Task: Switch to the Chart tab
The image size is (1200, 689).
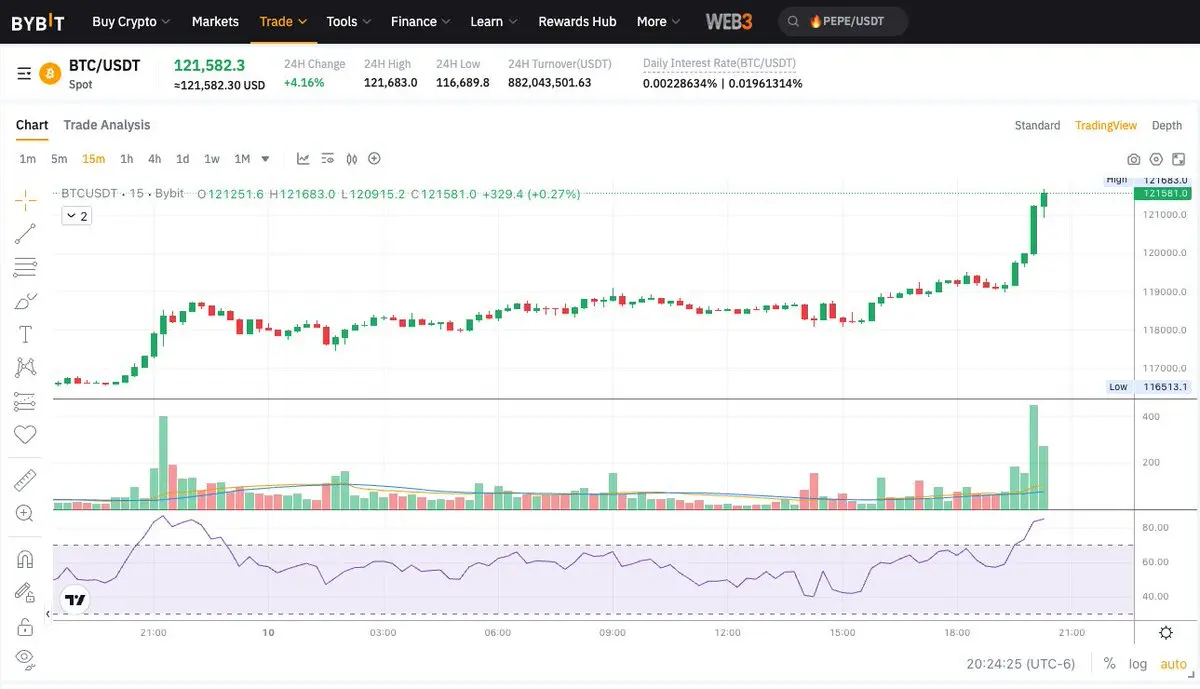Action: [x=32, y=125]
